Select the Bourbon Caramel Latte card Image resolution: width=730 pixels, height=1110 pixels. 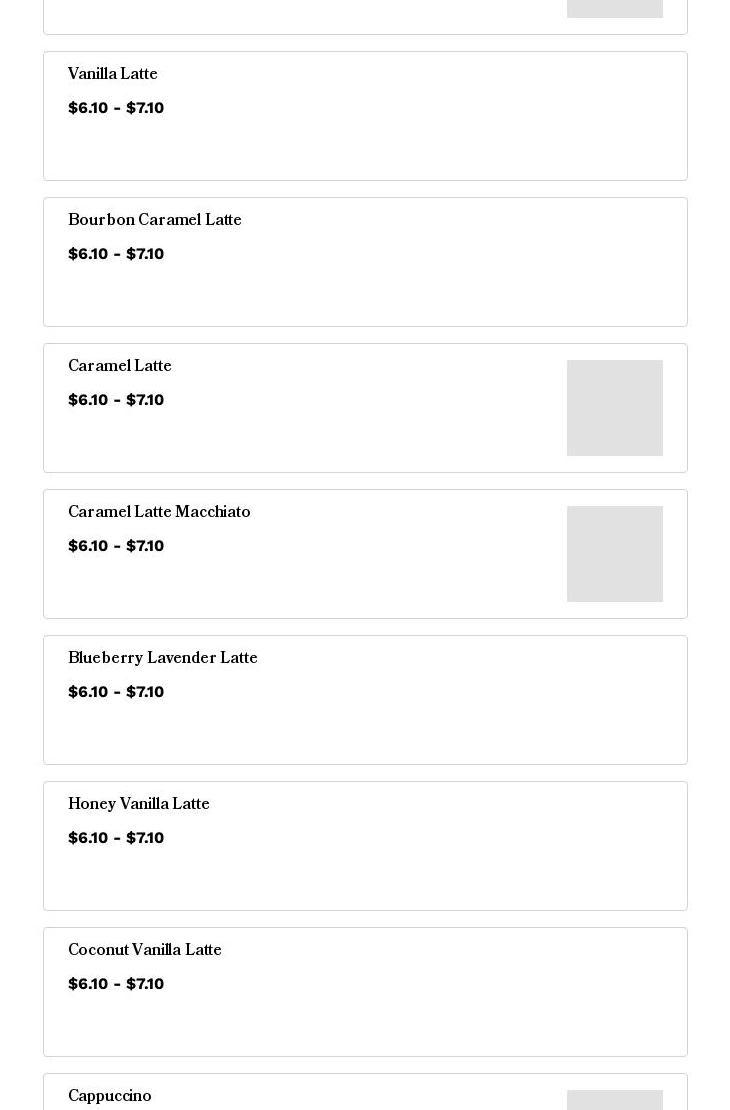(365, 262)
